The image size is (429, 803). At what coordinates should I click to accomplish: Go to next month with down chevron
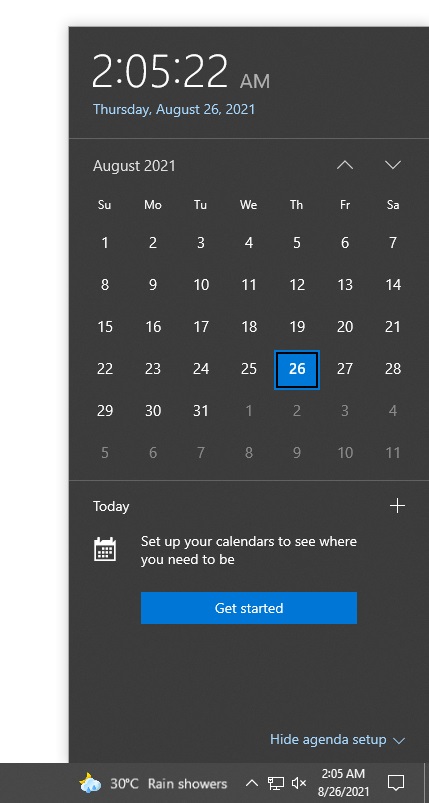[x=393, y=165]
